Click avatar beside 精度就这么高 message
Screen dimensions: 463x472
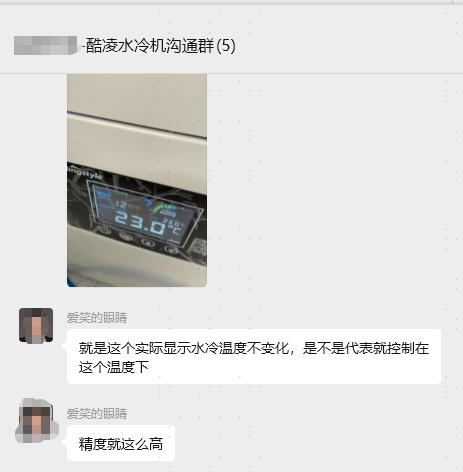37,421
